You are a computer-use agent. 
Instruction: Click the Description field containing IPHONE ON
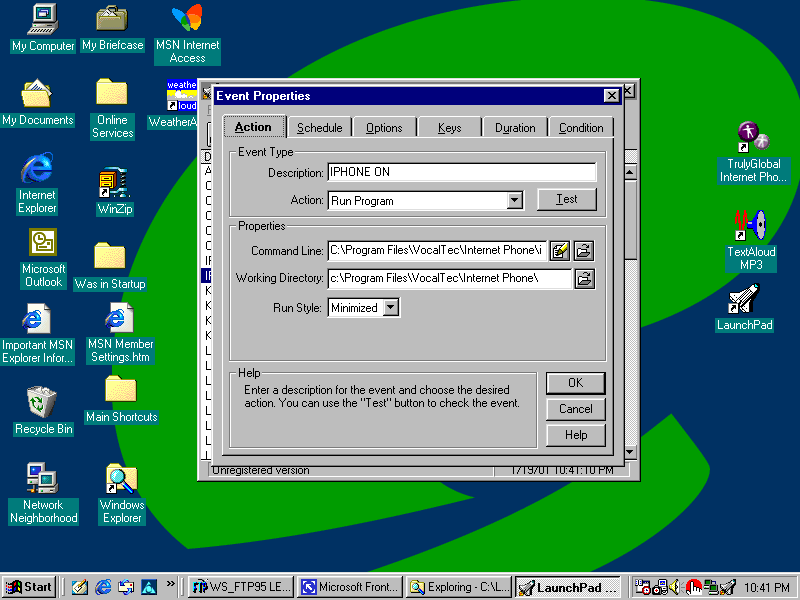[462, 172]
